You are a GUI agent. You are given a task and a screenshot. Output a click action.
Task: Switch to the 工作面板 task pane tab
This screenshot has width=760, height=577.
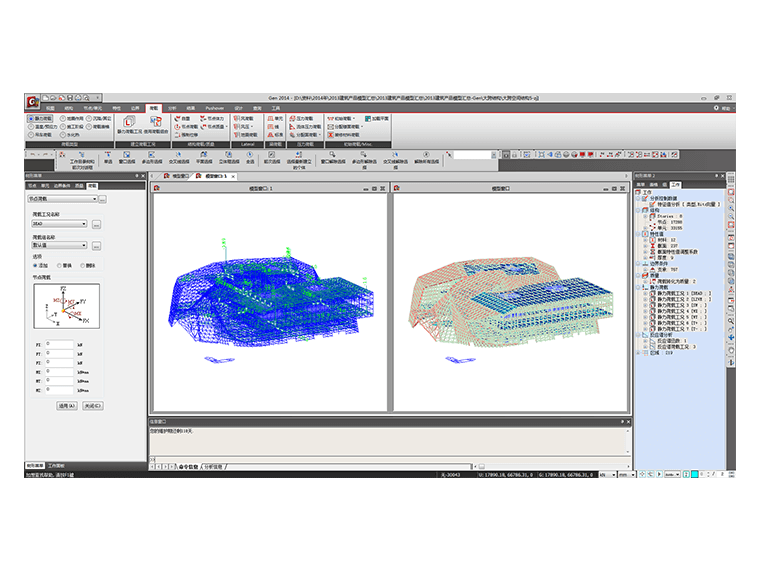click(x=56, y=465)
